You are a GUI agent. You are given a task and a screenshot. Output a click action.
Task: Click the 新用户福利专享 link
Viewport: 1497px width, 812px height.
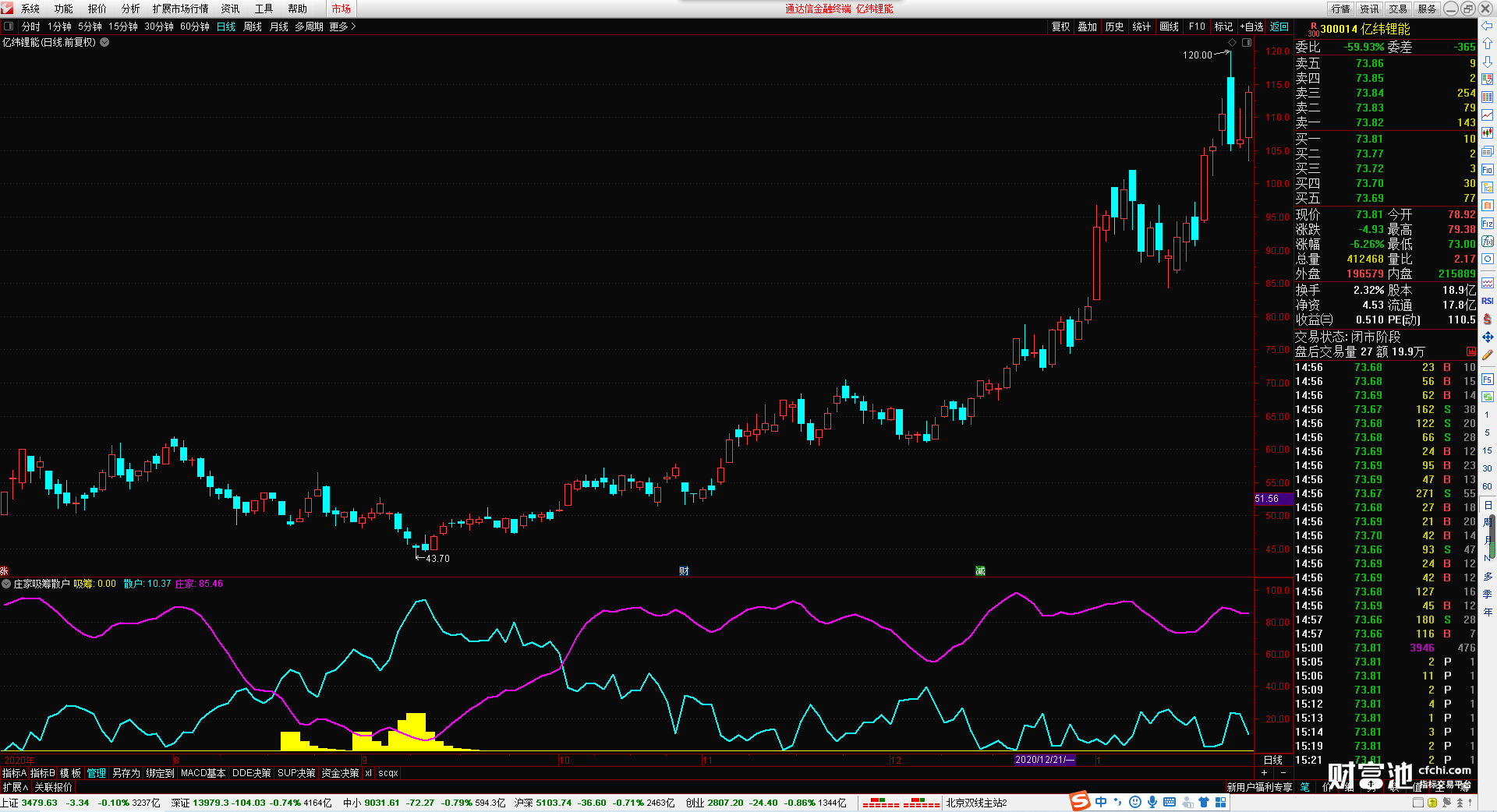click(1259, 787)
